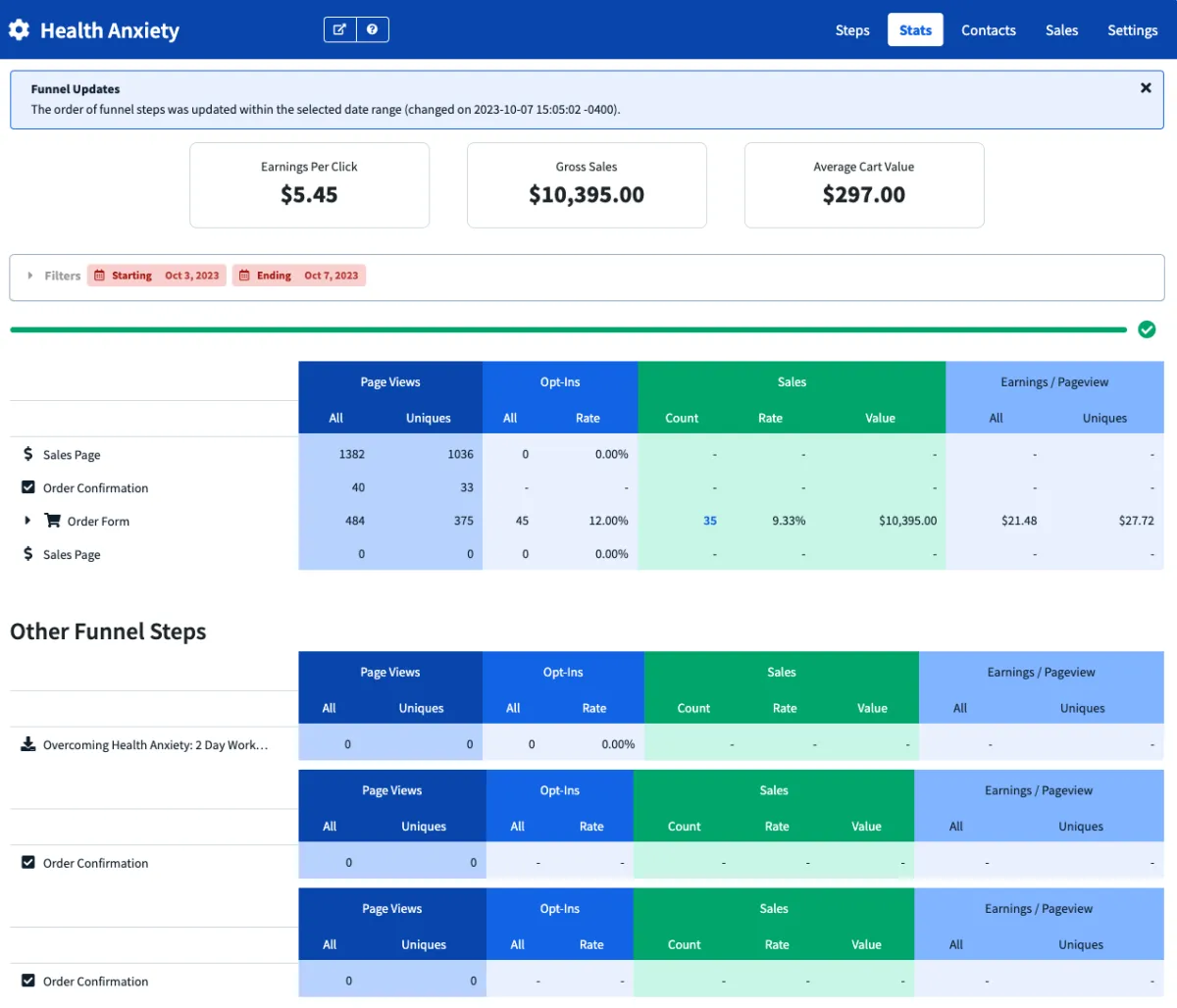The width and height of the screenshot is (1177, 1008).
Task: Open funnel in new window icon
Action: [339, 29]
